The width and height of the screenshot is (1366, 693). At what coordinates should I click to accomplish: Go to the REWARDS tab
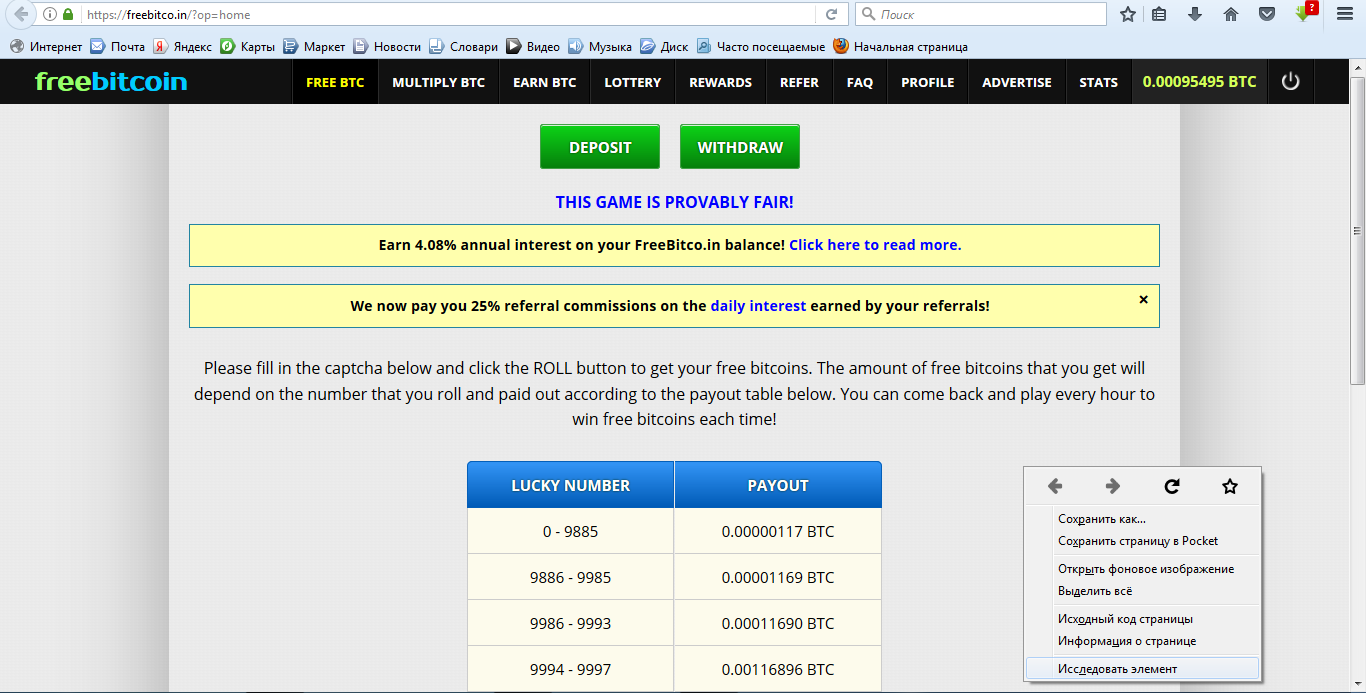[x=720, y=82]
